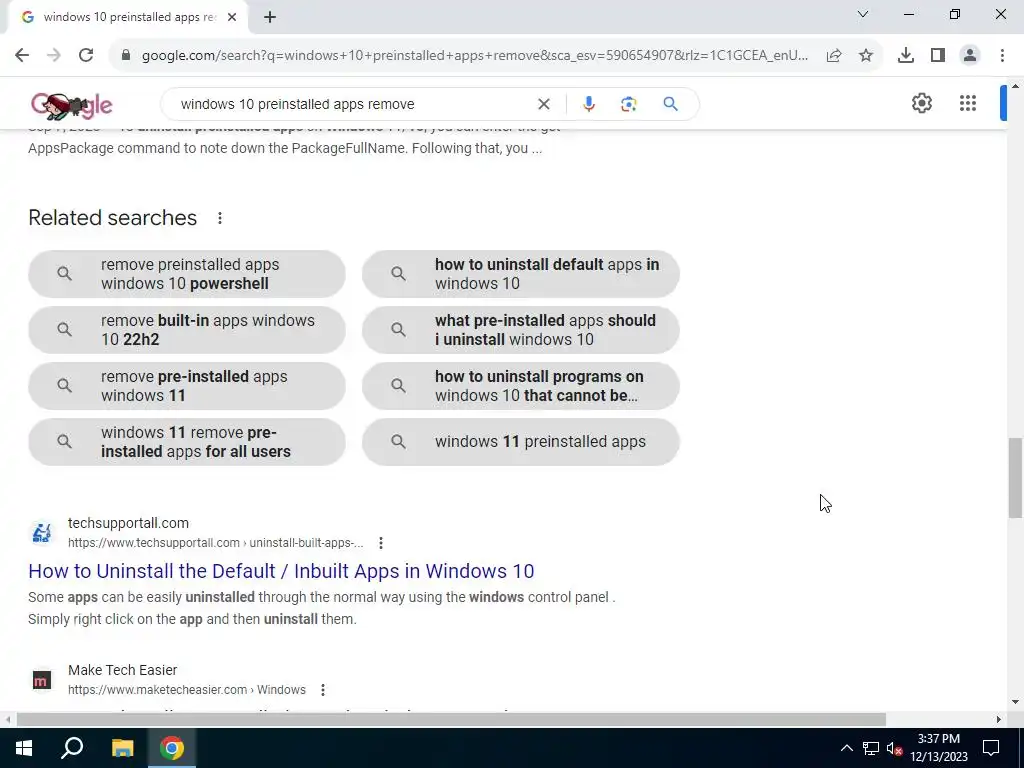The height and width of the screenshot is (768, 1024).
Task: Search 'windows 11 preinstalled apps'
Action: tap(520, 442)
